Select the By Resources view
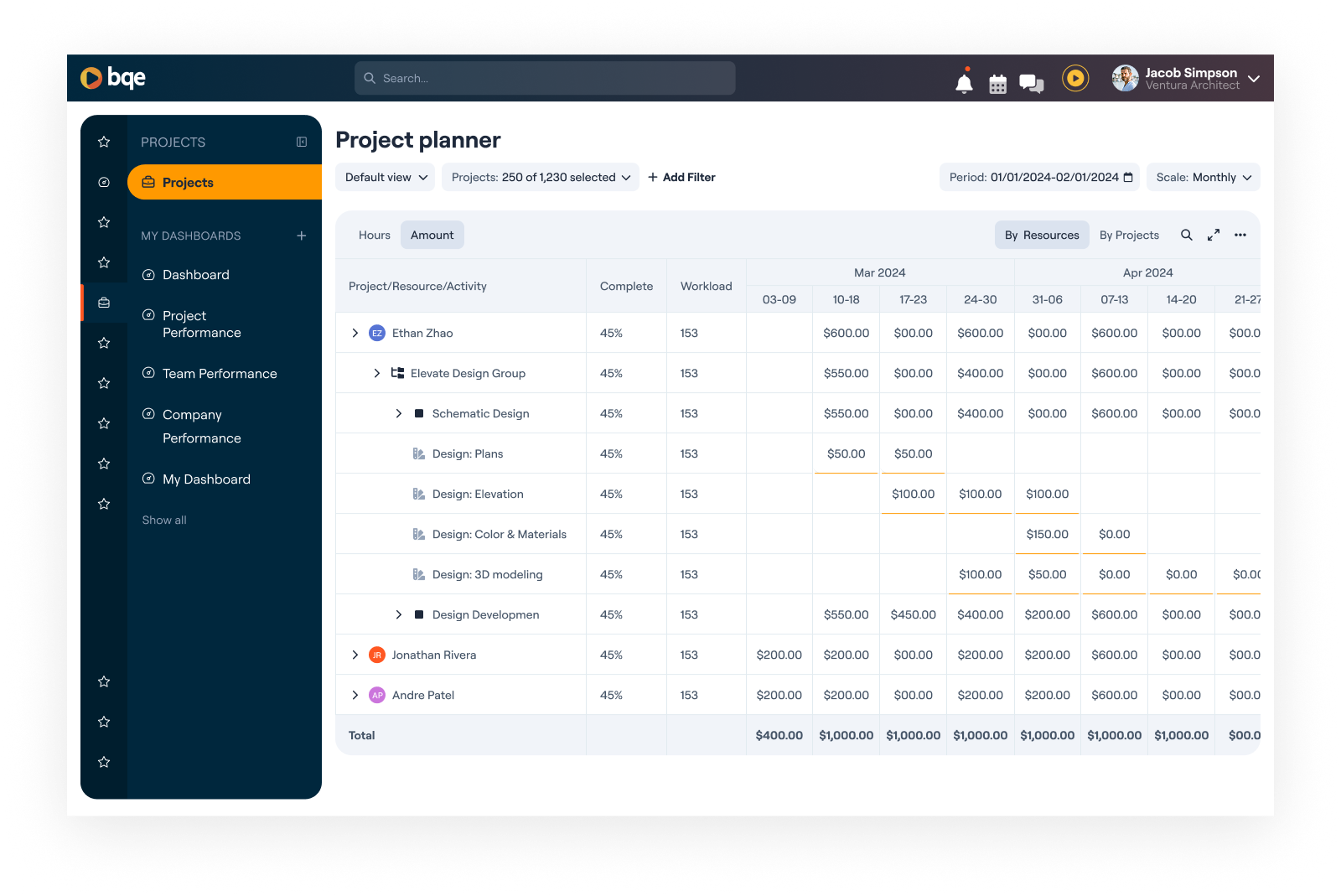Viewport: 1341px width, 896px height. (1042, 235)
